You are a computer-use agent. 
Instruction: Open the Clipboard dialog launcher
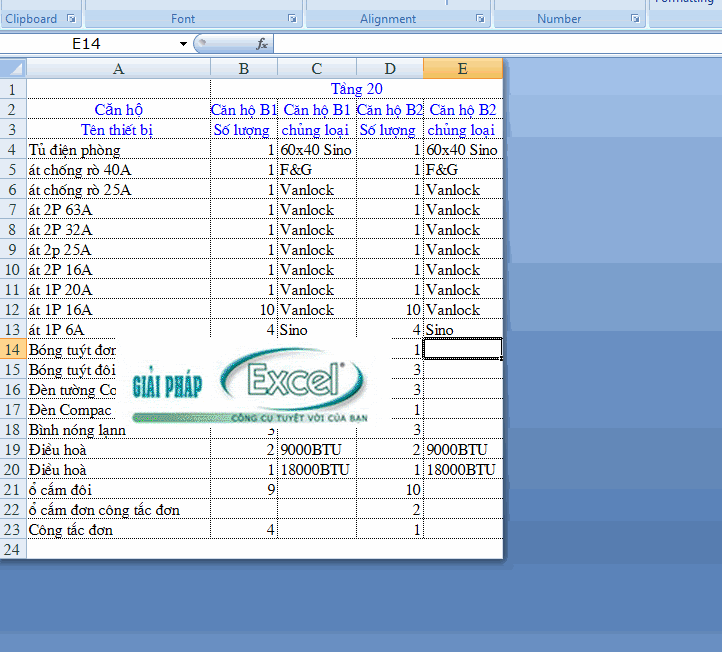click(x=71, y=19)
